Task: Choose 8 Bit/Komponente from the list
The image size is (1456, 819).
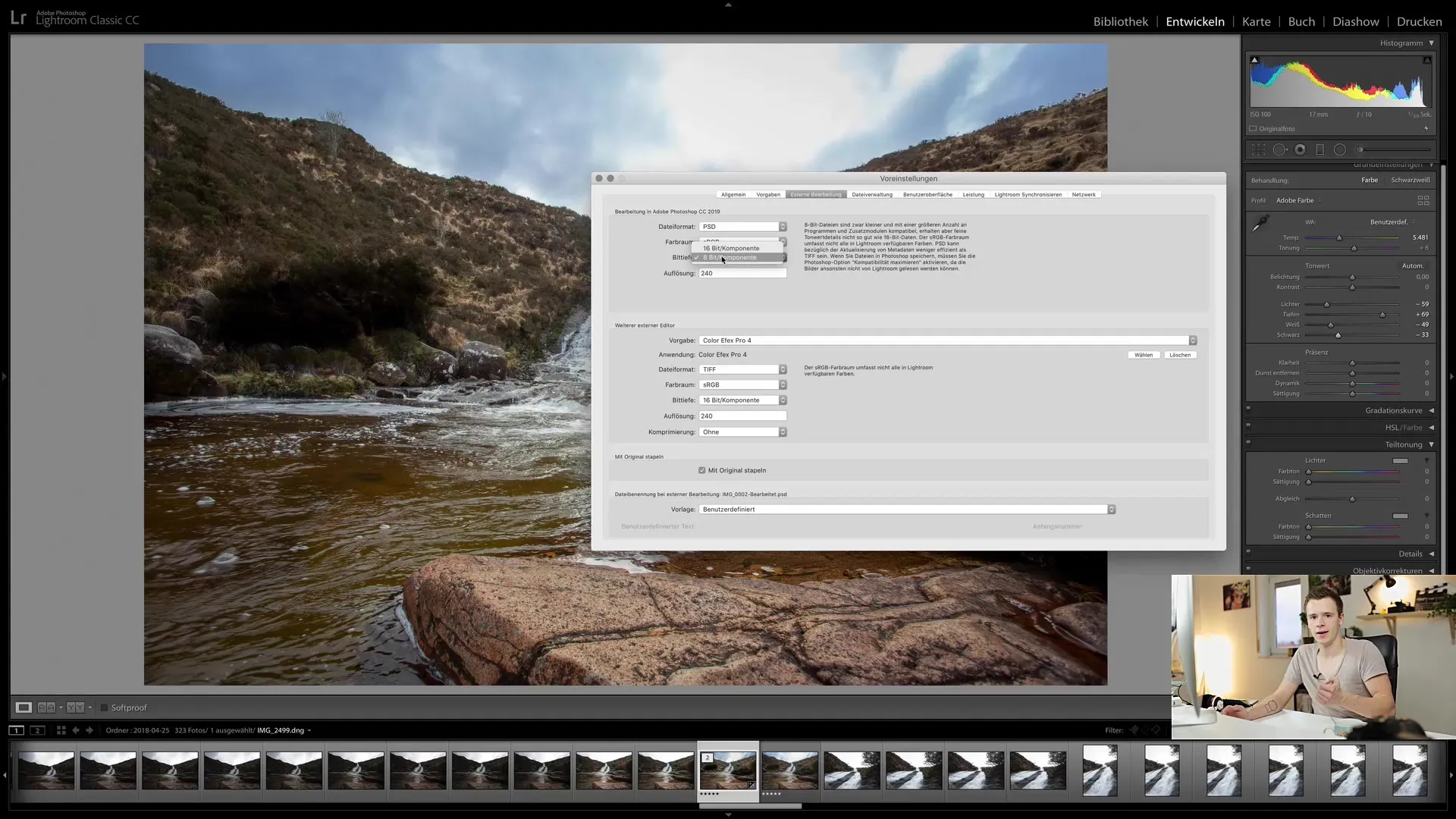Action: (x=737, y=258)
